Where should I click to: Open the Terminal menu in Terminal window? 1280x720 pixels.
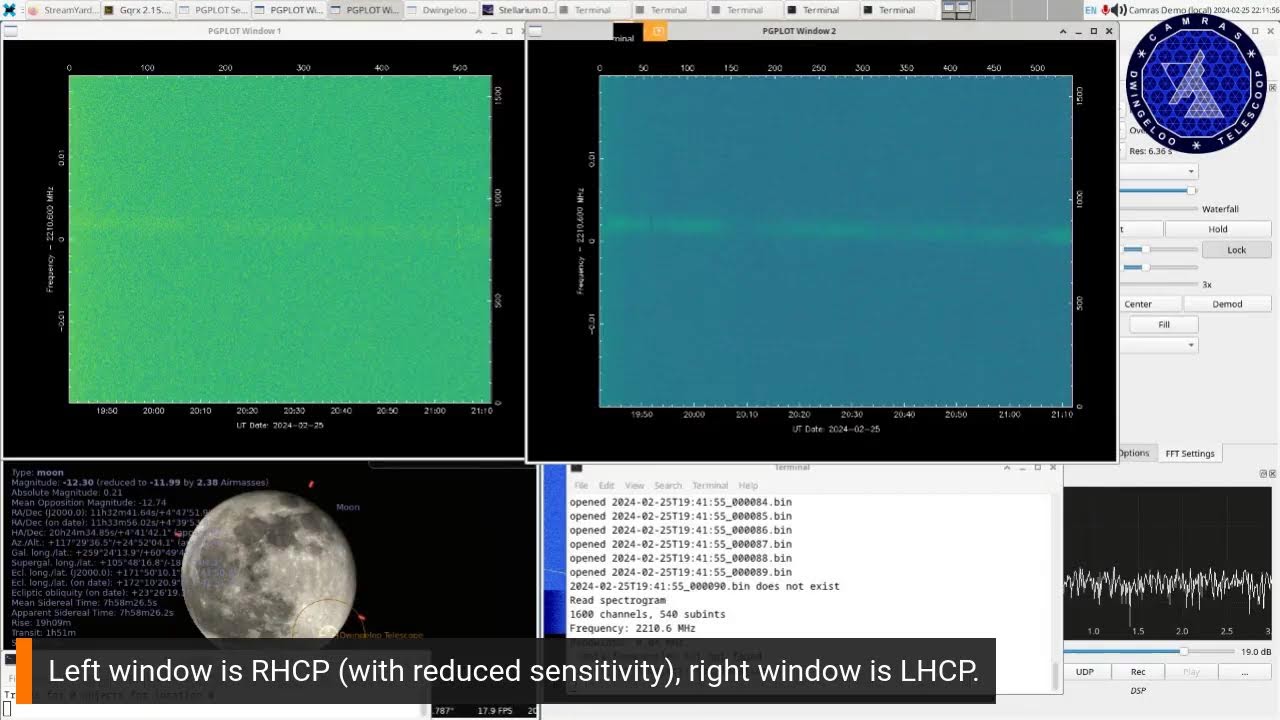point(710,485)
